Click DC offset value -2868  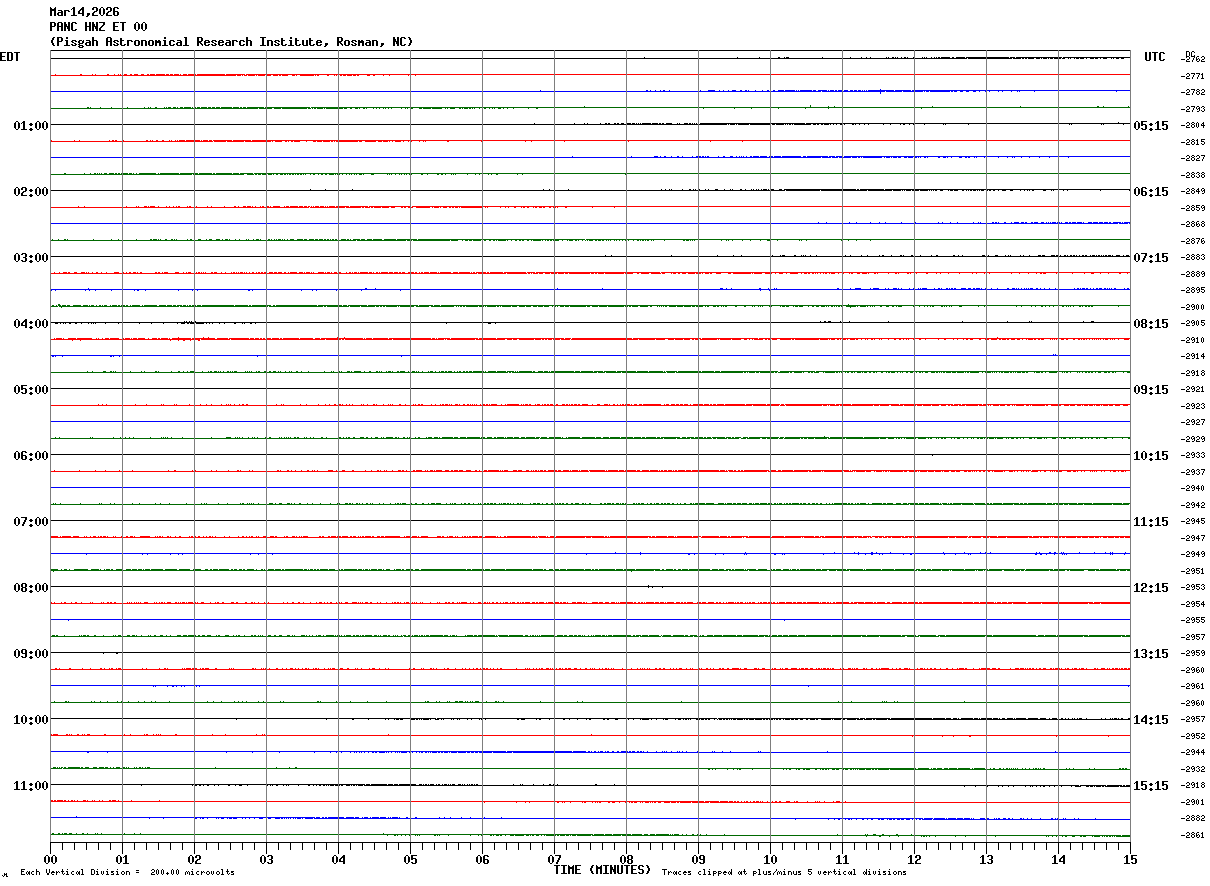[x=1193, y=224]
